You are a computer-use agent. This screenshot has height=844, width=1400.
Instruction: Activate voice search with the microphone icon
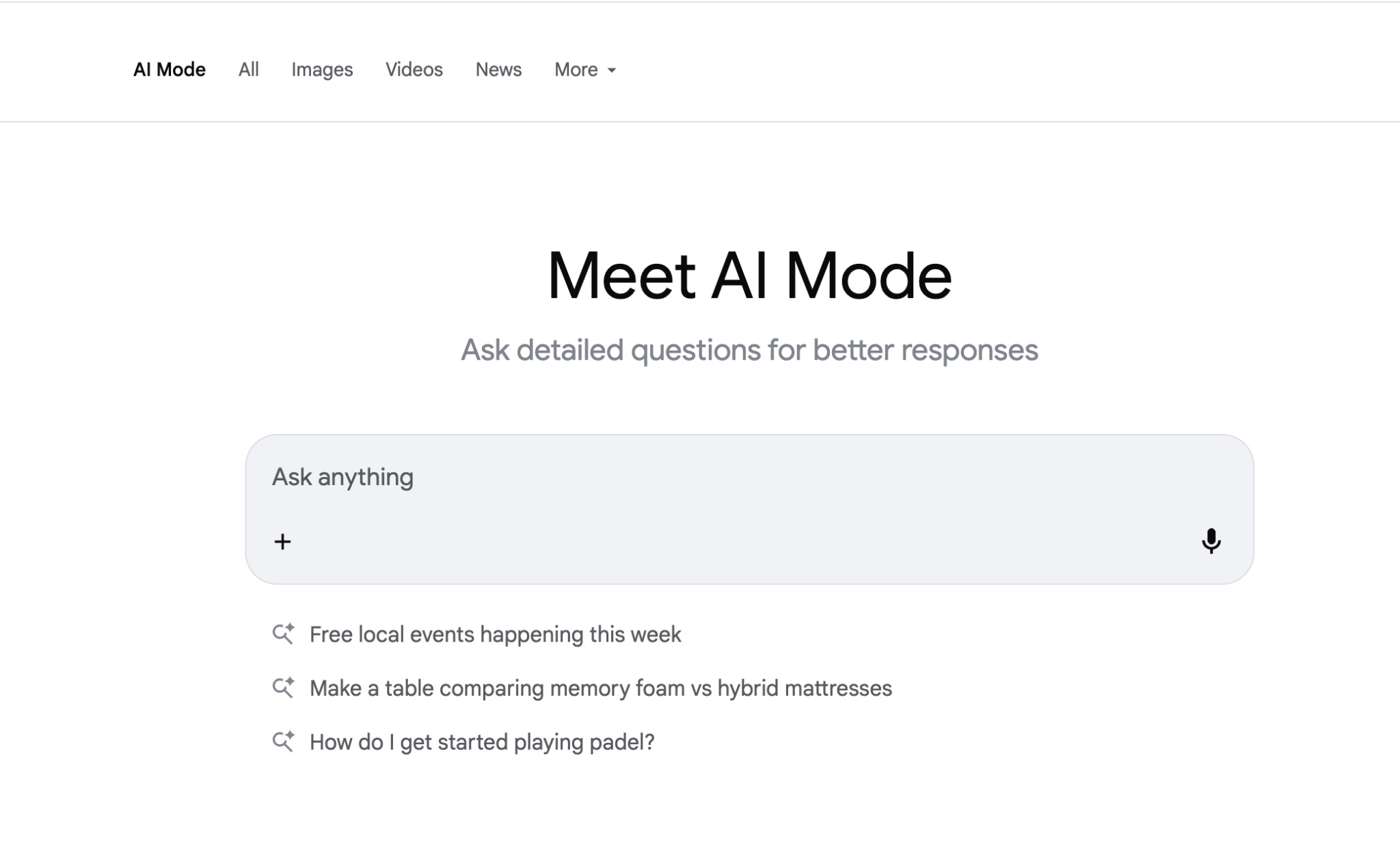pos(1211,541)
